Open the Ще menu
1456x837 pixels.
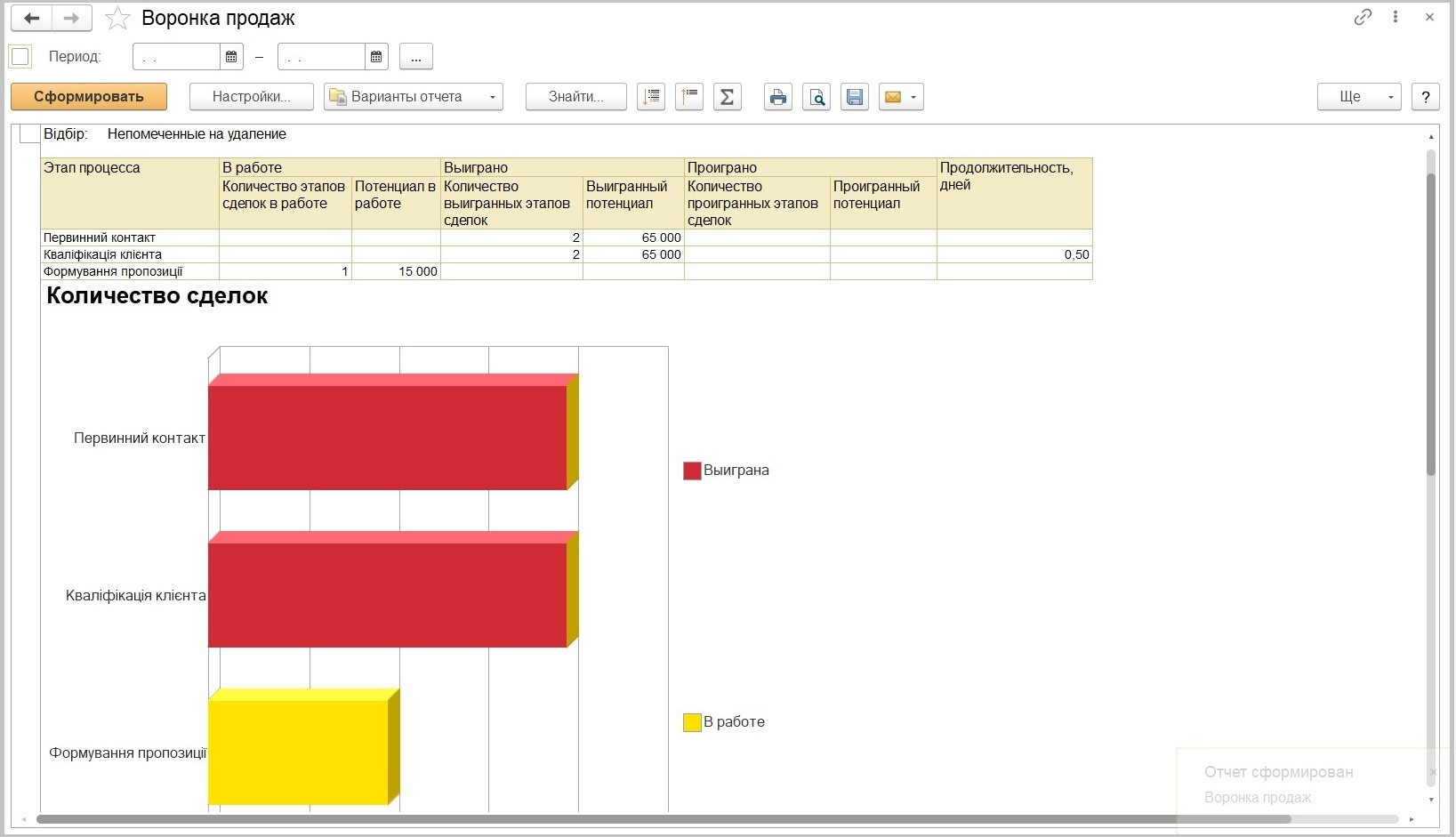tap(1359, 97)
